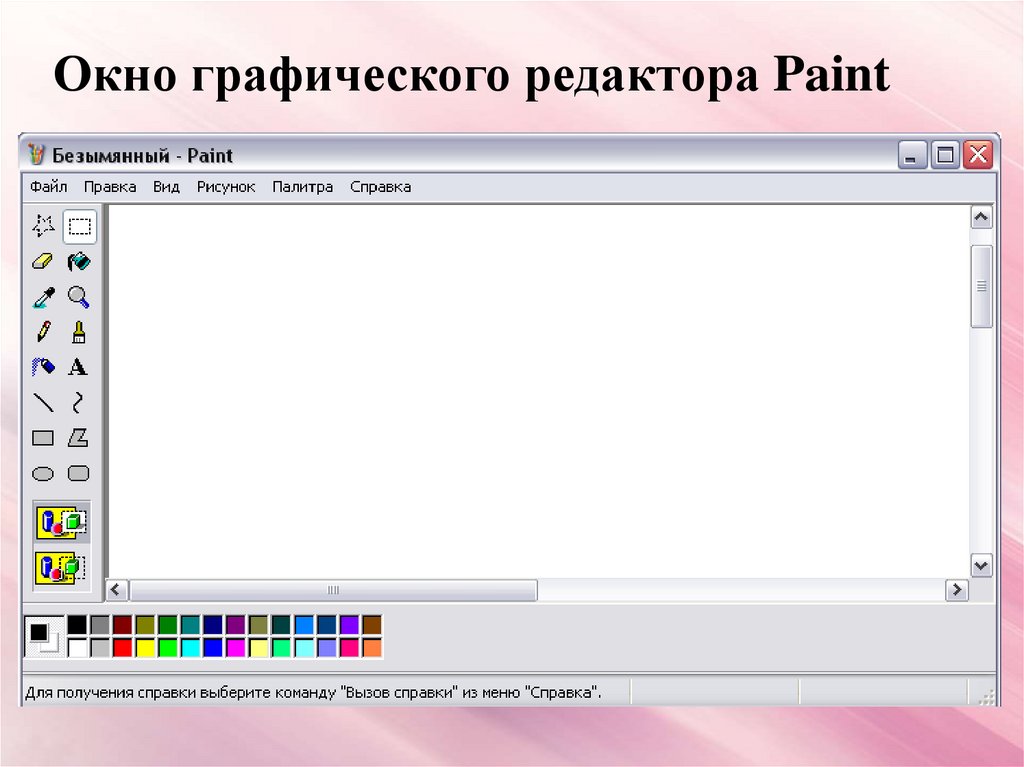Choose the Airbrush spray tool

point(43,367)
